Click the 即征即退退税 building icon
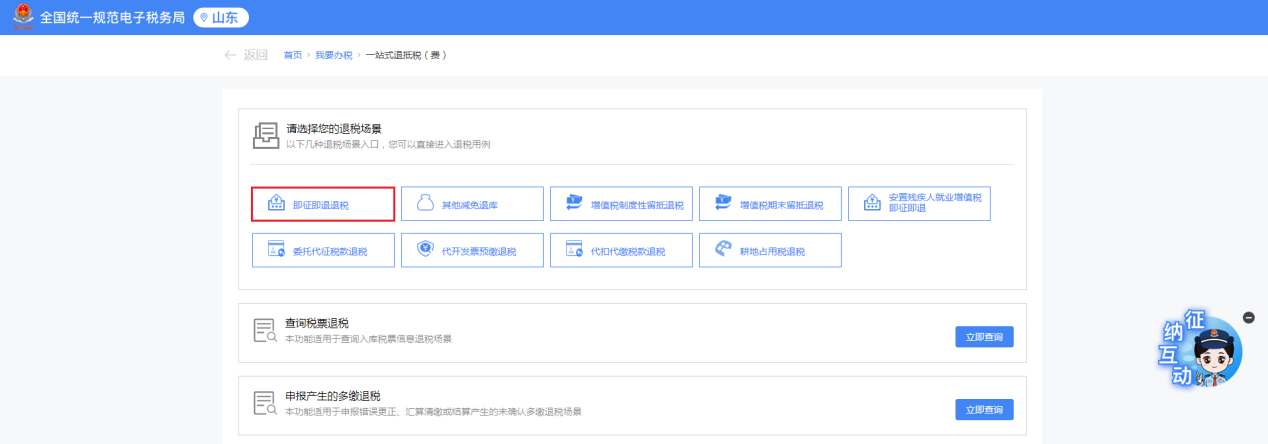1268x444 pixels. tap(276, 204)
